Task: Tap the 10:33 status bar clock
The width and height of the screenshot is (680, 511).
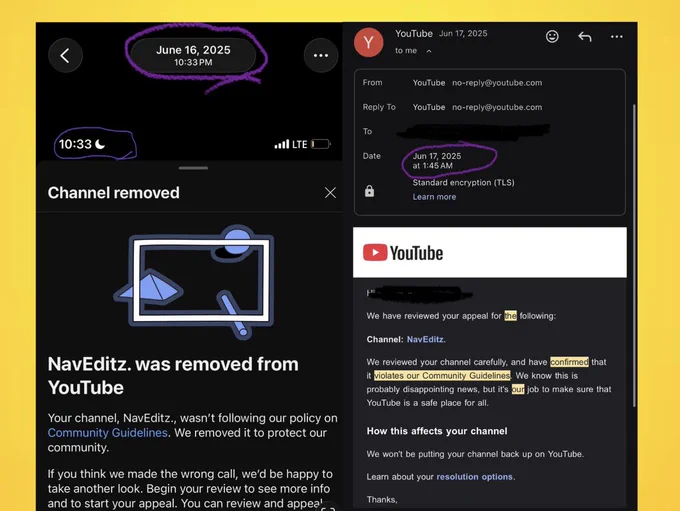Action: point(75,144)
